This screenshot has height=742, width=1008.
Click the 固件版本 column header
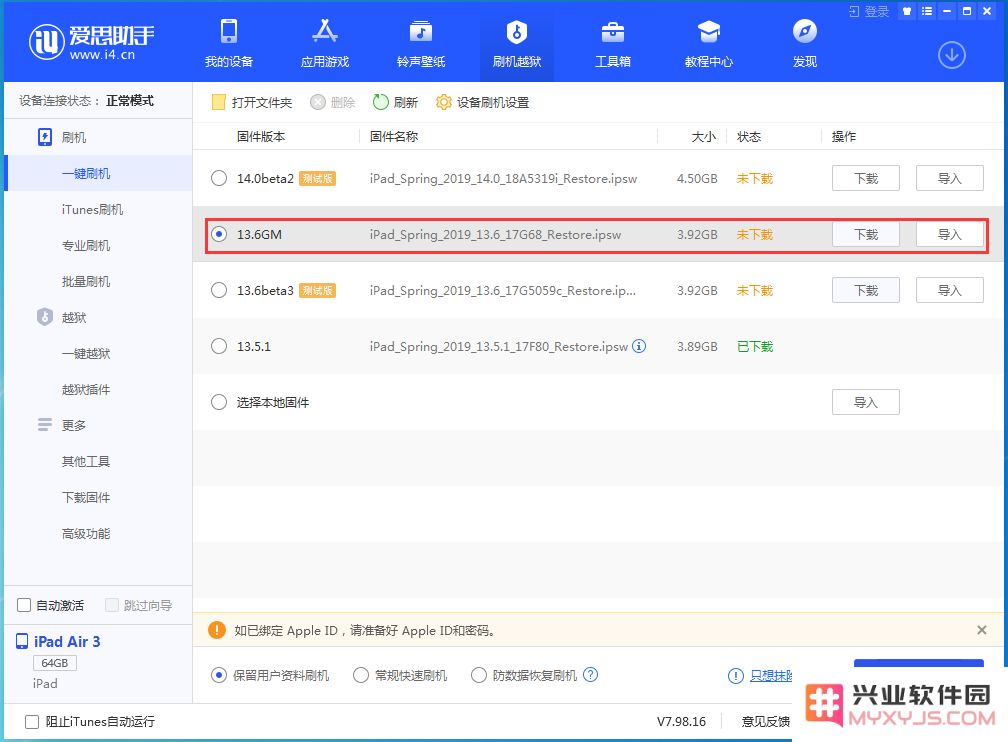pos(261,136)
